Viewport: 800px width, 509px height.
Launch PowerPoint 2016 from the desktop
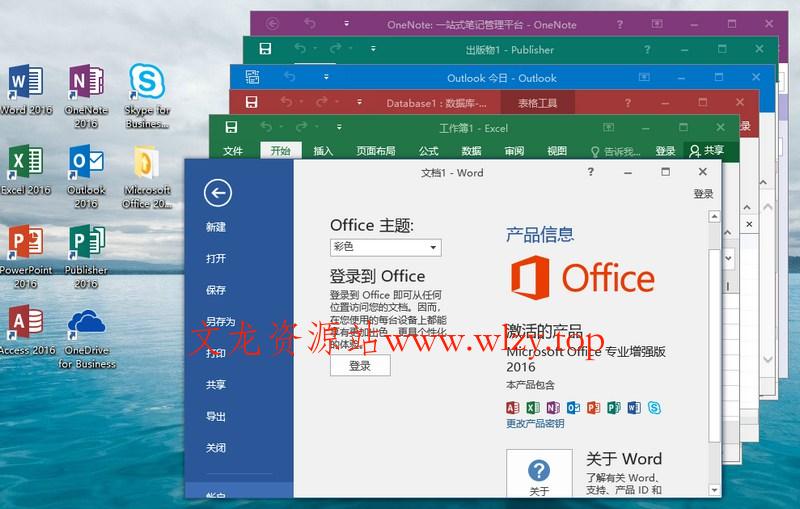[x=26, y=256]
